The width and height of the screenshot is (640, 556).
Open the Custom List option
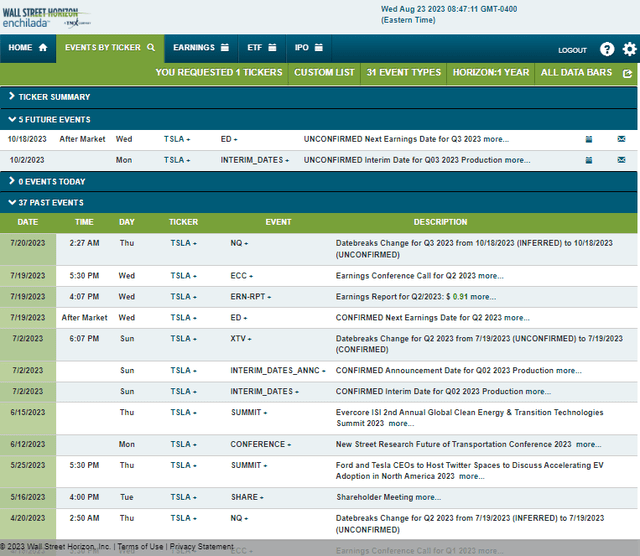[324, 73]
